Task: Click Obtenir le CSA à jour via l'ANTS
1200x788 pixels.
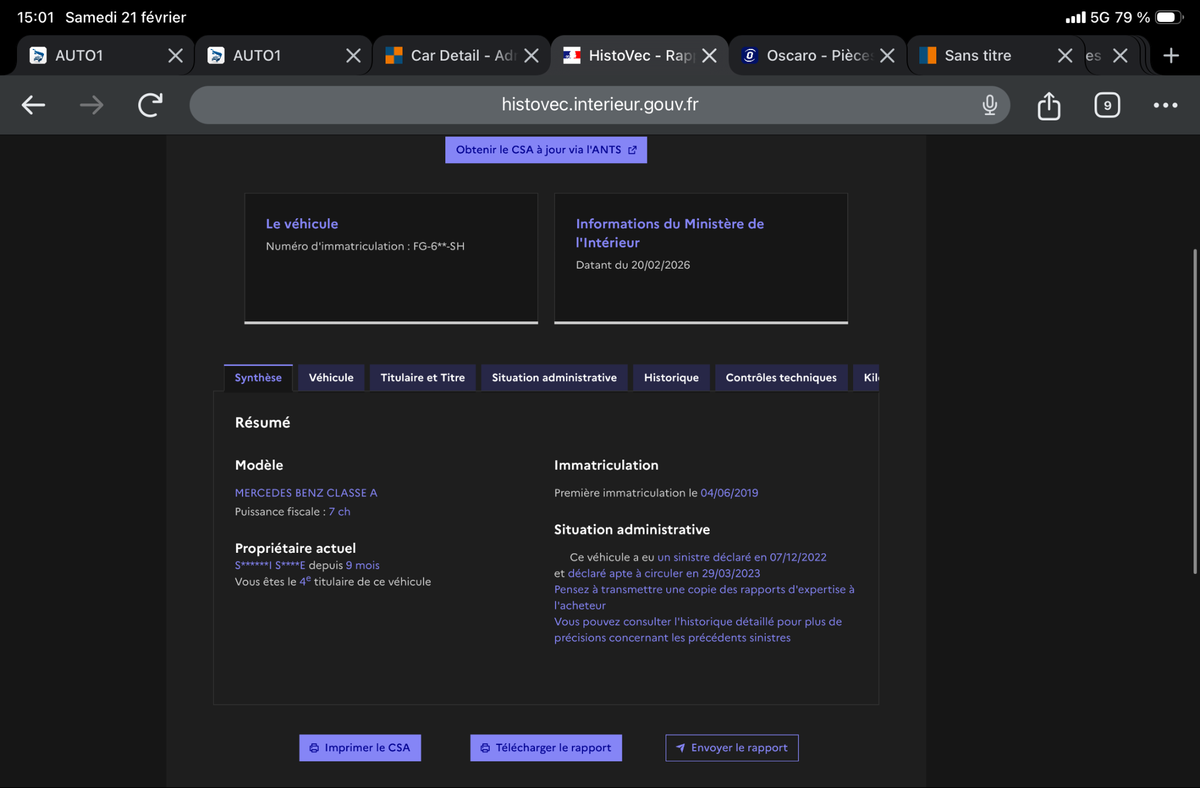Action: pos(546,150)
